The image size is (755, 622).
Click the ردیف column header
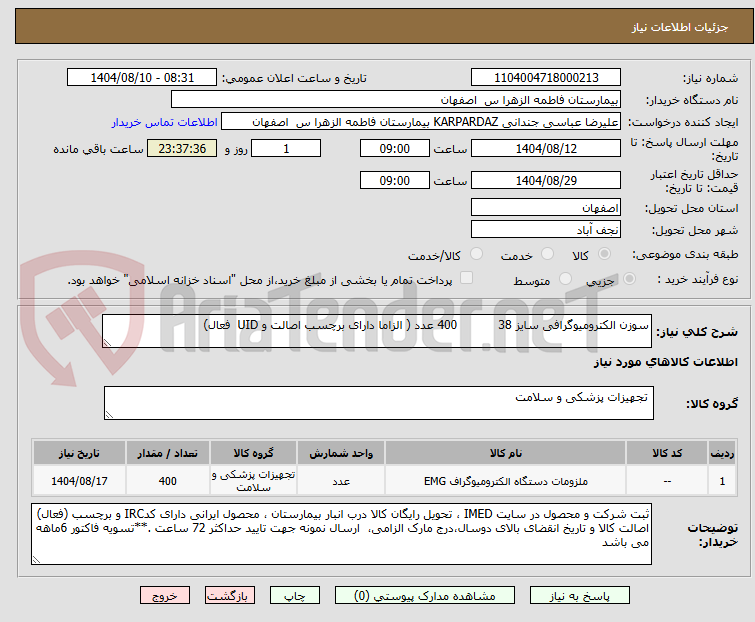(722, 453)
